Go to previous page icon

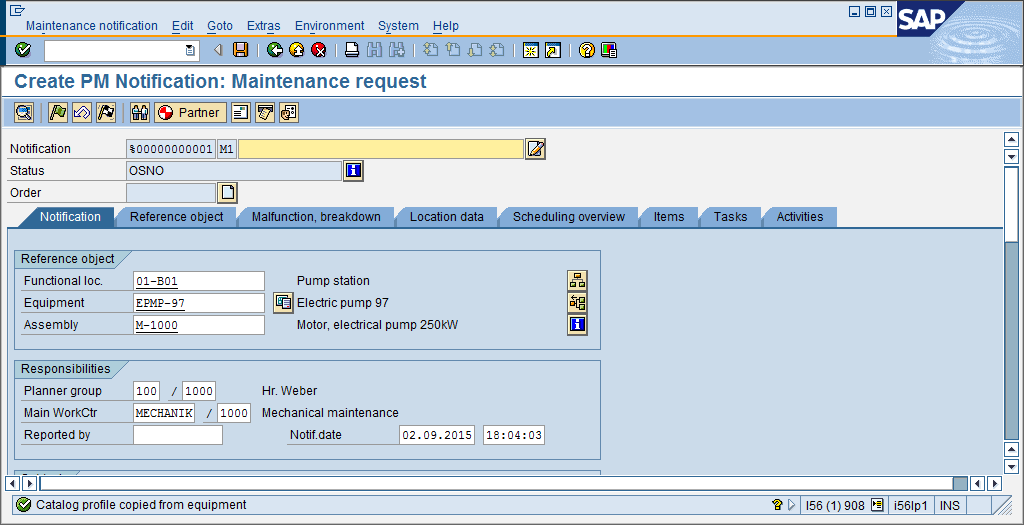[453, 50]
